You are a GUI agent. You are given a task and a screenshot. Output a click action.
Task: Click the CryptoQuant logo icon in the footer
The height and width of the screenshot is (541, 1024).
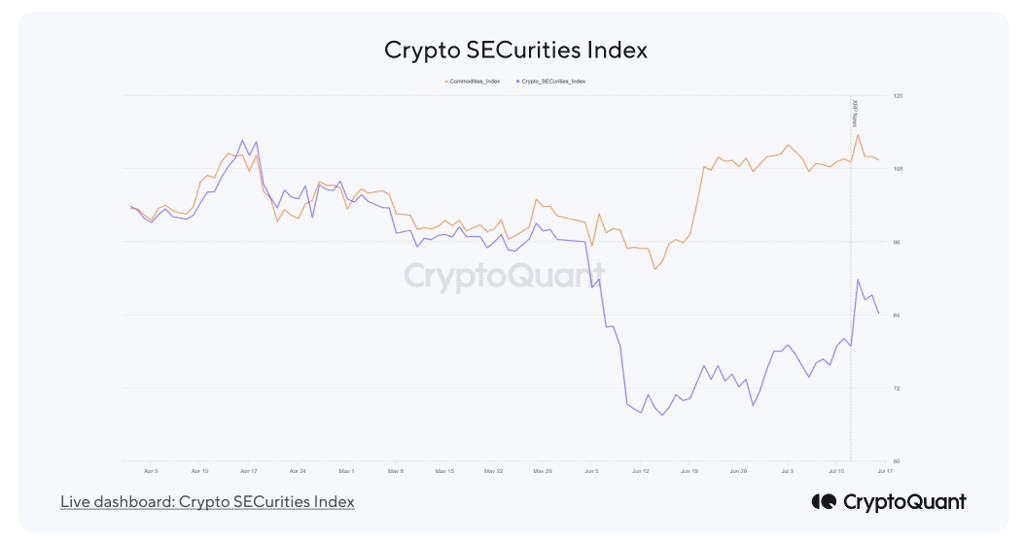823,502
